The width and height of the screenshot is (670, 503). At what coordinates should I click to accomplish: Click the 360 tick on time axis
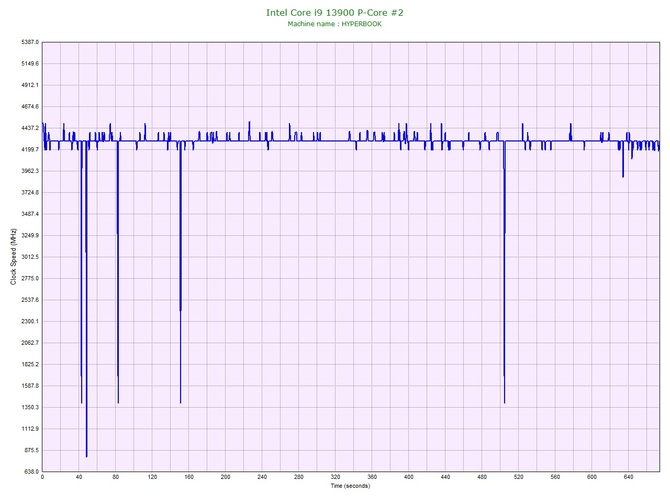pyautogui.click(x=372, y=477)
